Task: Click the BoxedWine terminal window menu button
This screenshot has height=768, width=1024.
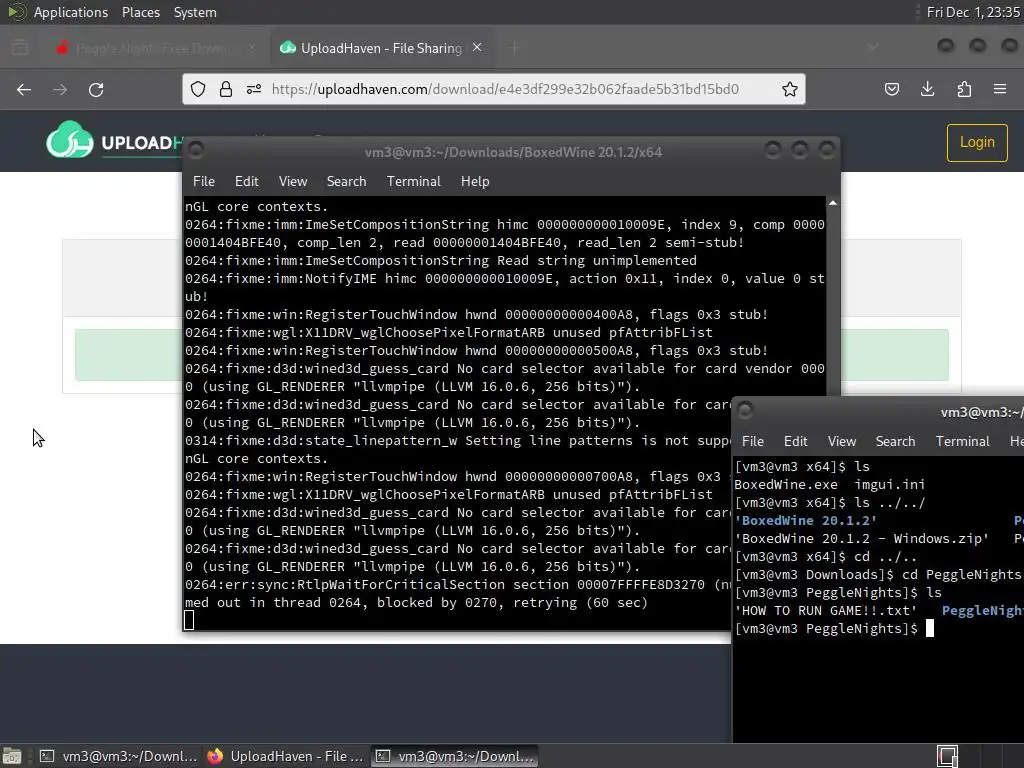Action: 196,151
